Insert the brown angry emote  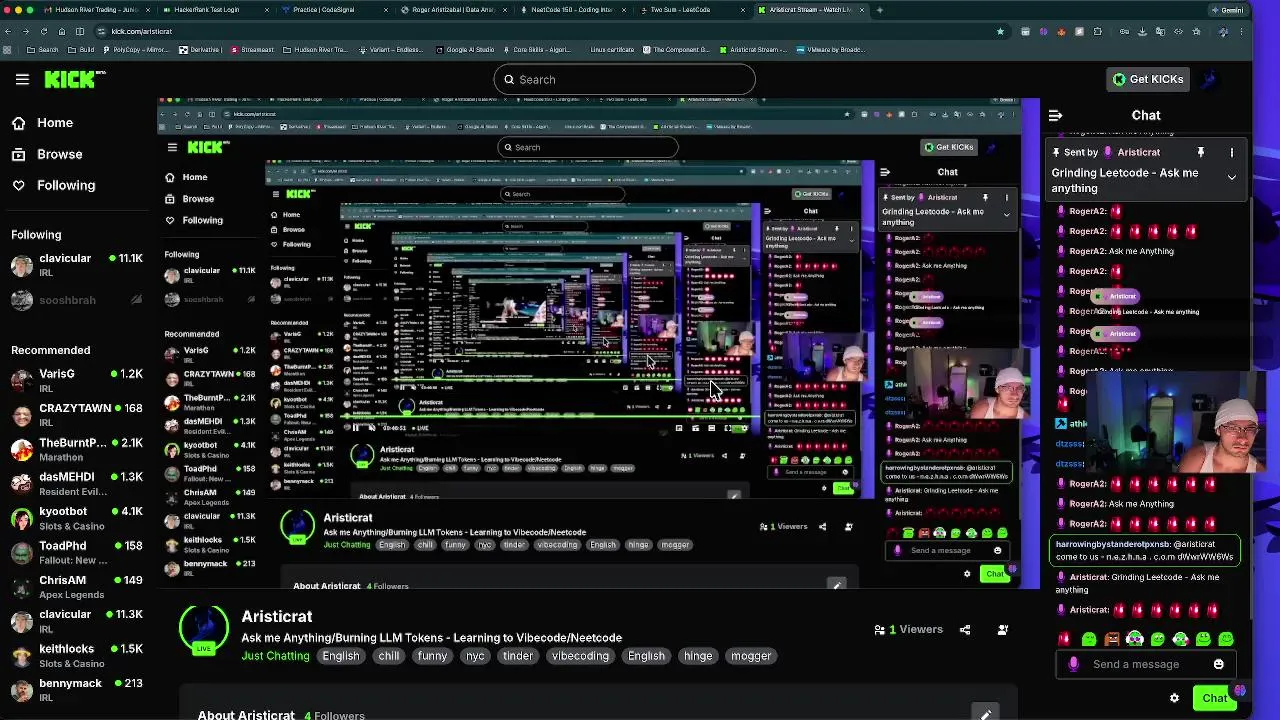tap(1112, 639)
